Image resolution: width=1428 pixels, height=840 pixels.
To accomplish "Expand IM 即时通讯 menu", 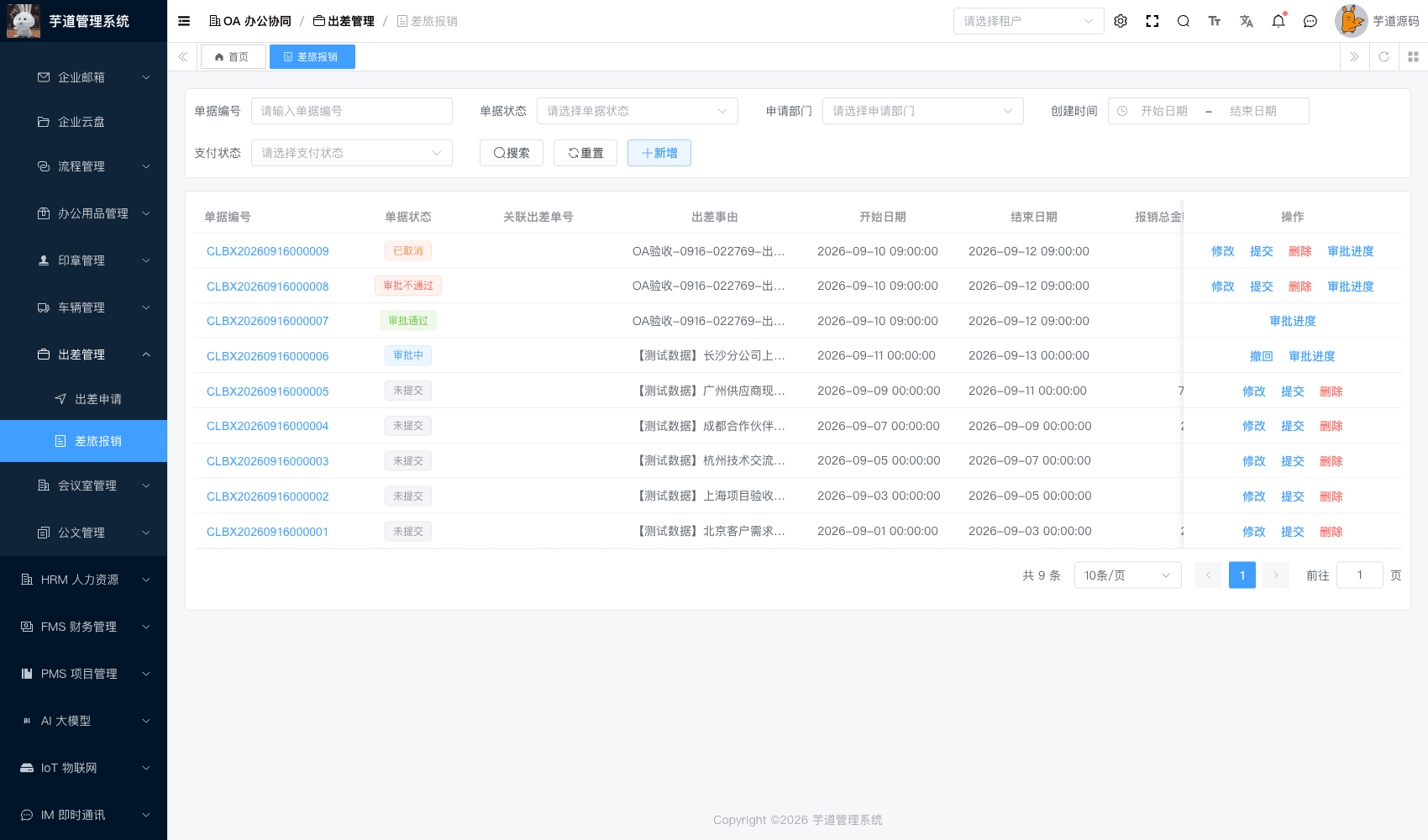I will pyautogui.click(x=83, y=815).
